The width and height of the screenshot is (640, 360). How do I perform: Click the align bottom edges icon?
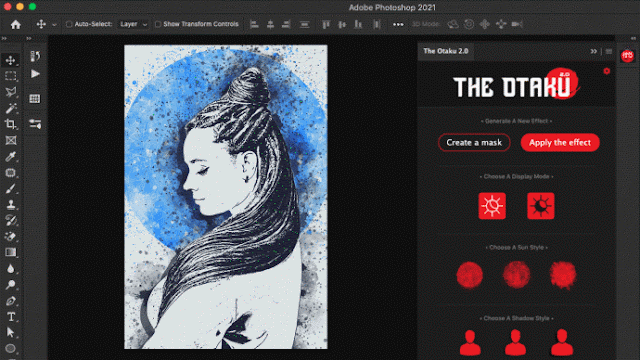tap(358, 24)
